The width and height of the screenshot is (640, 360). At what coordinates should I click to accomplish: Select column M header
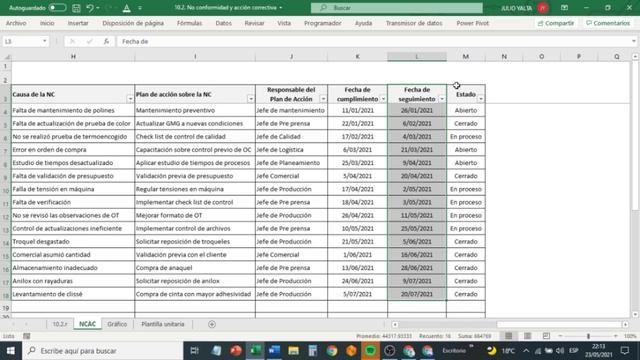pyautogui.click(x=466, y=57)
